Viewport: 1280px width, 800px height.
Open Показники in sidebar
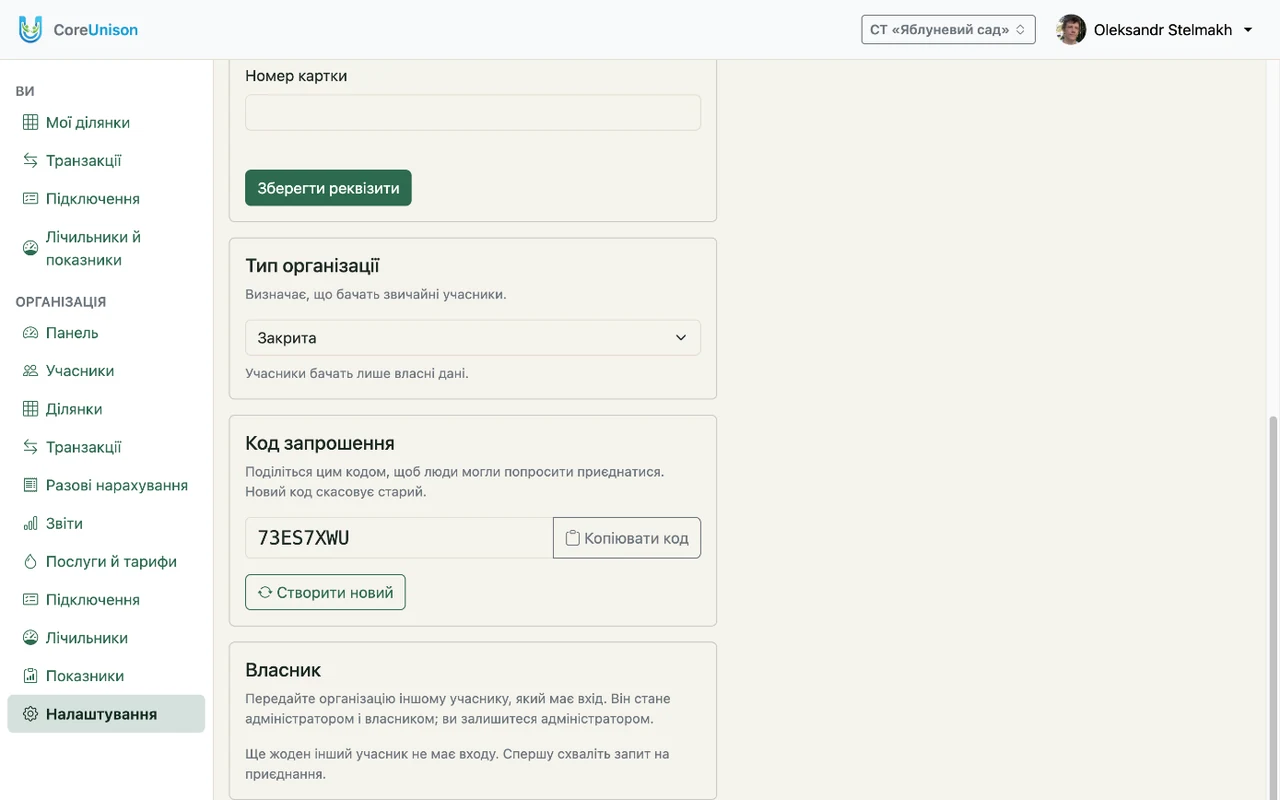point(106,676)
